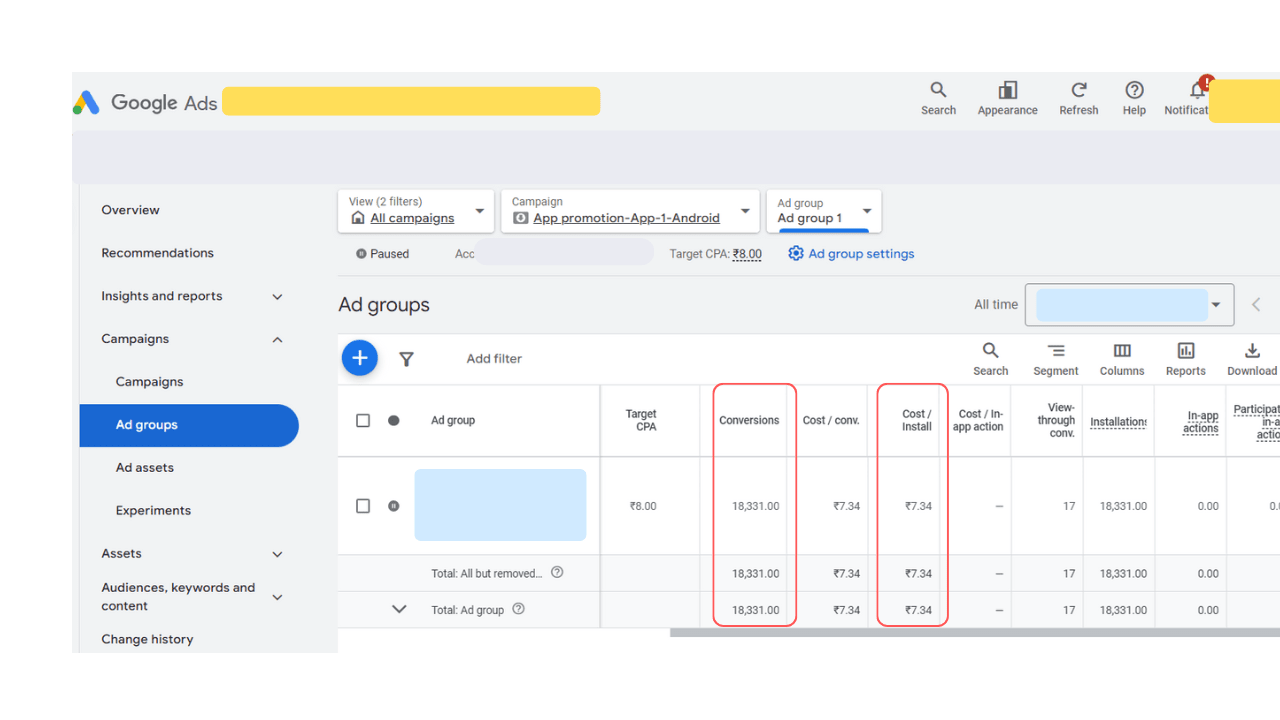The image size is (1280, 720).
Task: Open the Help icon
Action: pyautogui.click(x=1134, y=91)
